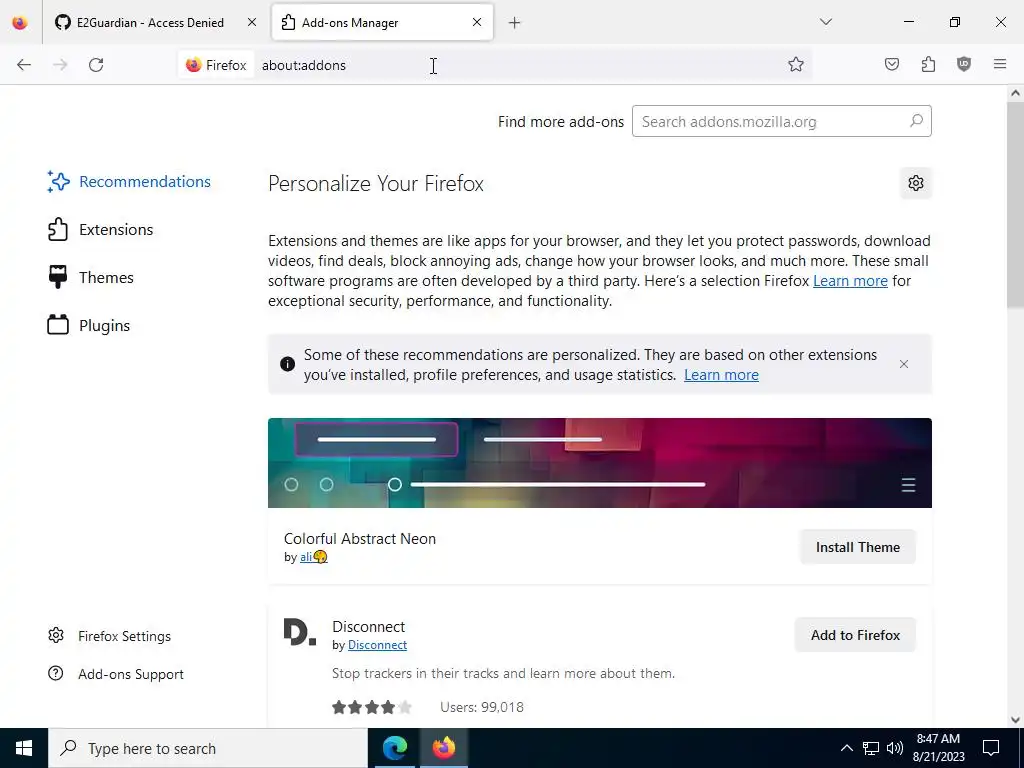Click the Firefox identity badge in address bar

[216, 65]
